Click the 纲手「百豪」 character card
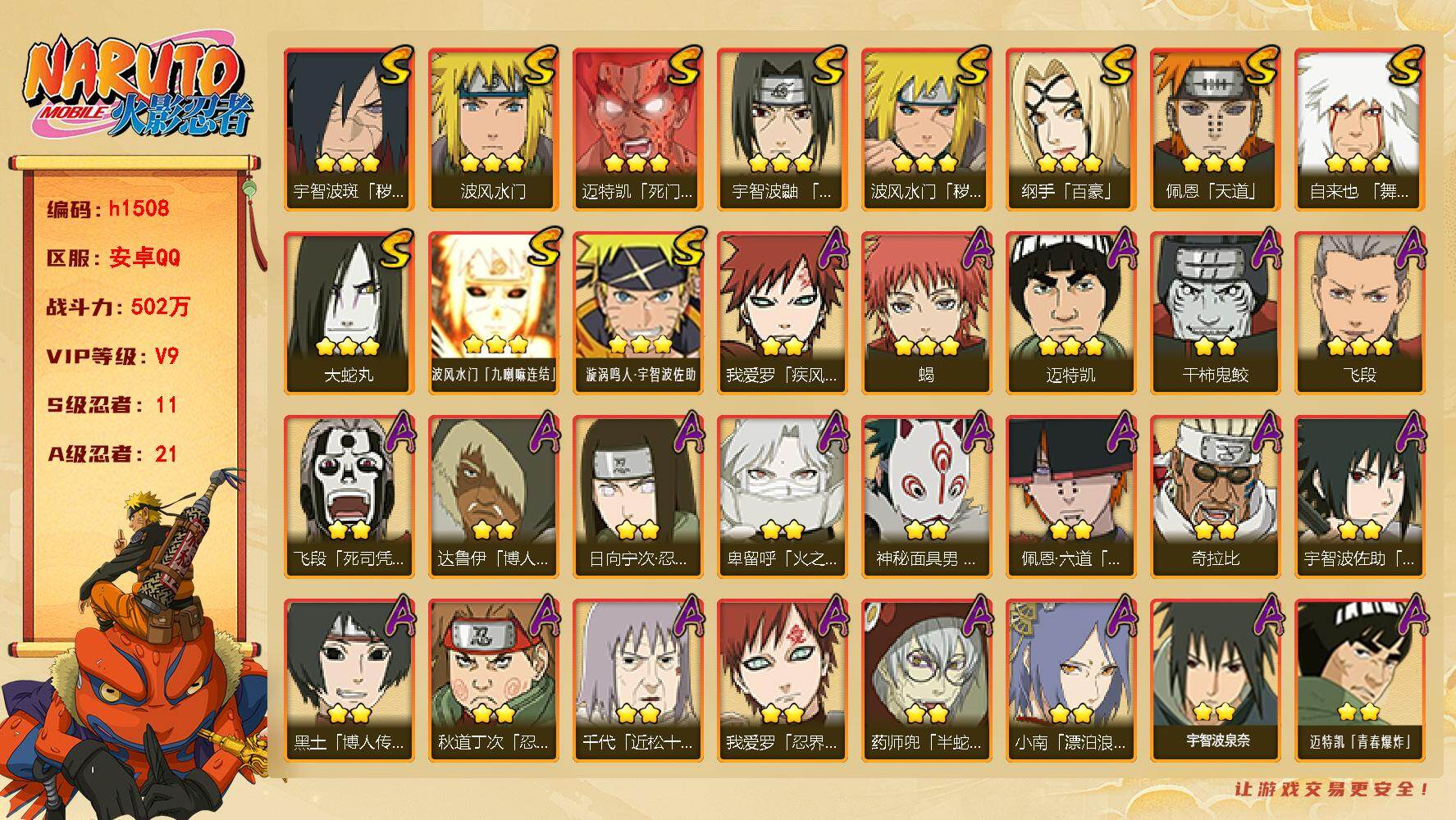The height and width of the screenshot is (820, 1456). 1070,130
